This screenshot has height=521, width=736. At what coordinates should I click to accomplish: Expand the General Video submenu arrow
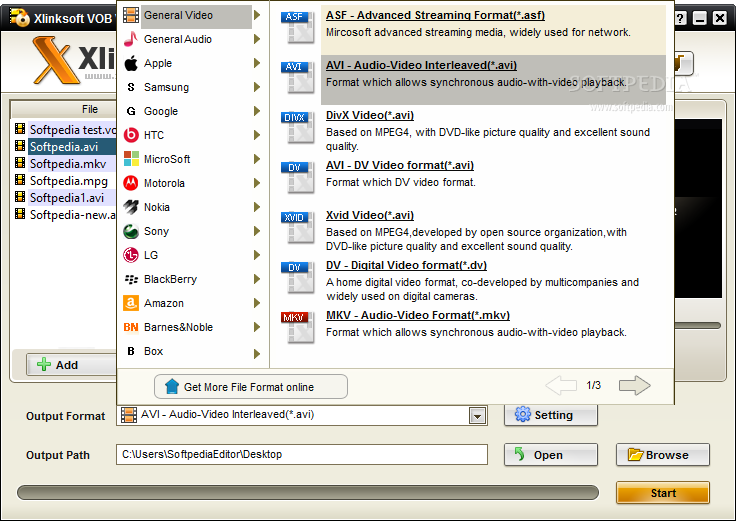[x=257, y=15]
